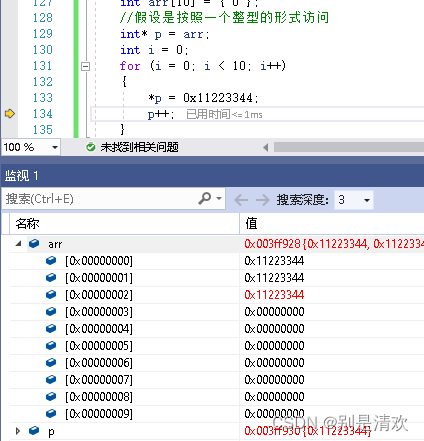This screenshot has width=424, height=441.
Task: Click the cube icon beside arr
Action: pyautogui.click(x=34, y=244)
